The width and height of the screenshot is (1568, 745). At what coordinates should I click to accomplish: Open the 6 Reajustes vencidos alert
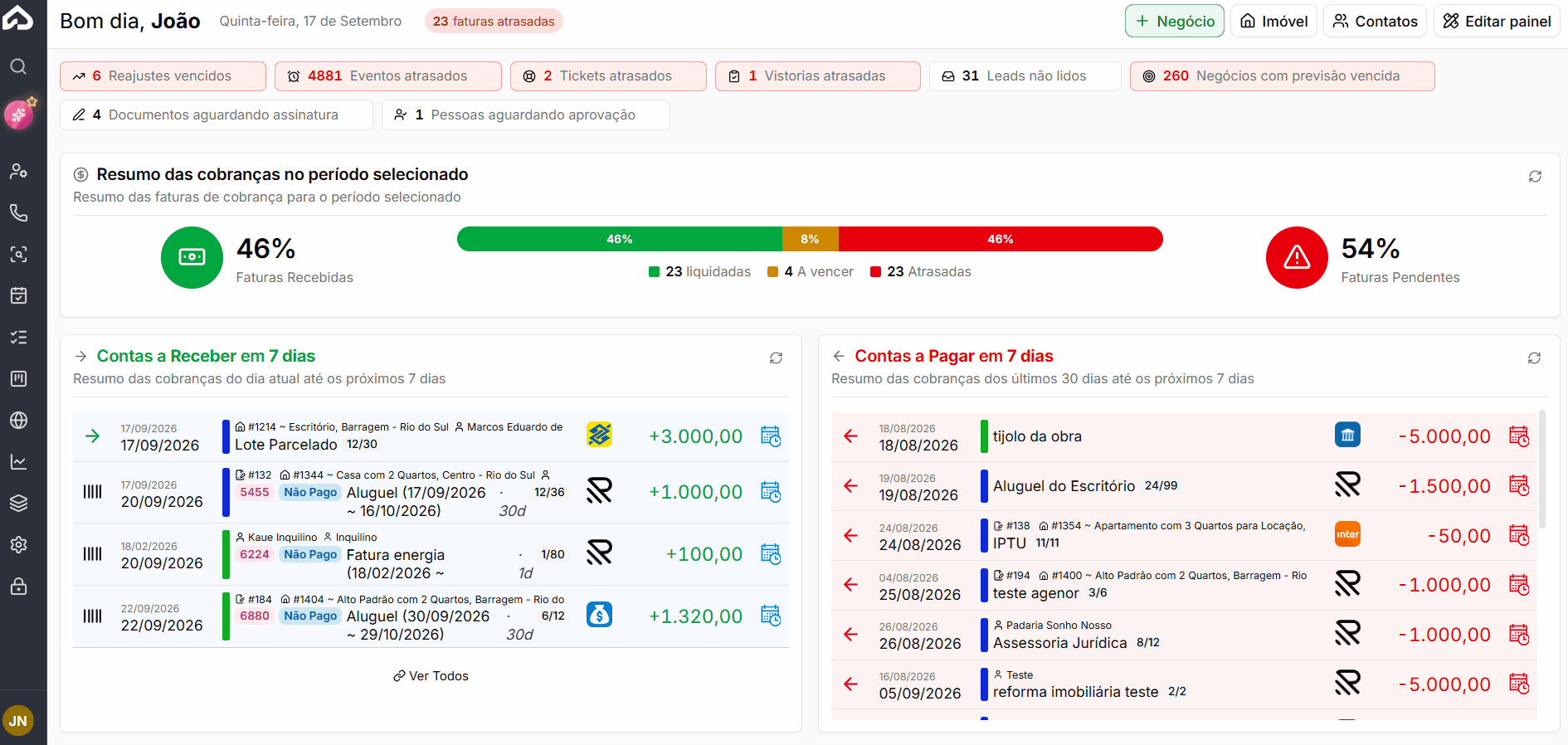coord(163,76)
